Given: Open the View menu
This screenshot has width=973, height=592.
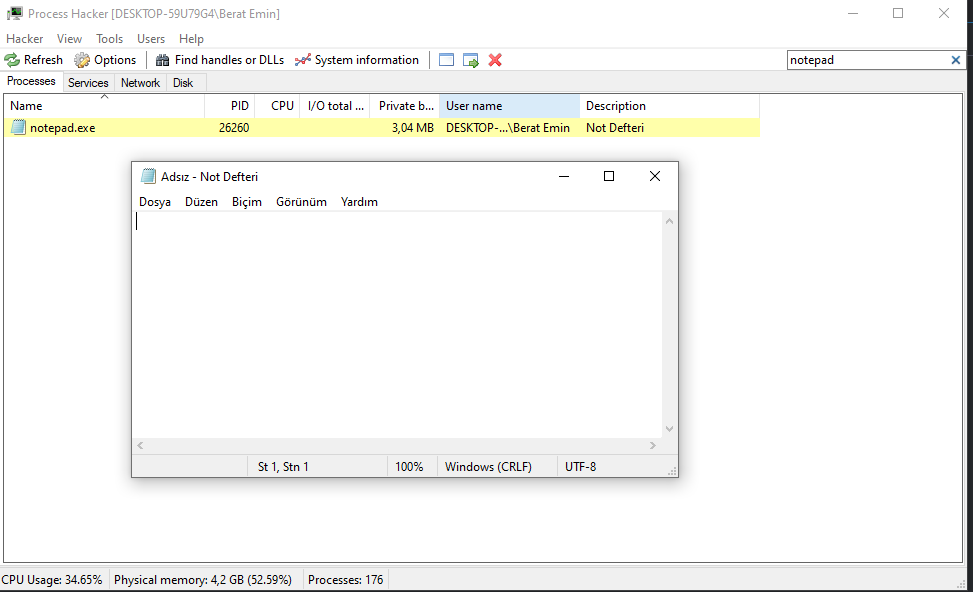Looking at the screenshot, I should (70, 38).
